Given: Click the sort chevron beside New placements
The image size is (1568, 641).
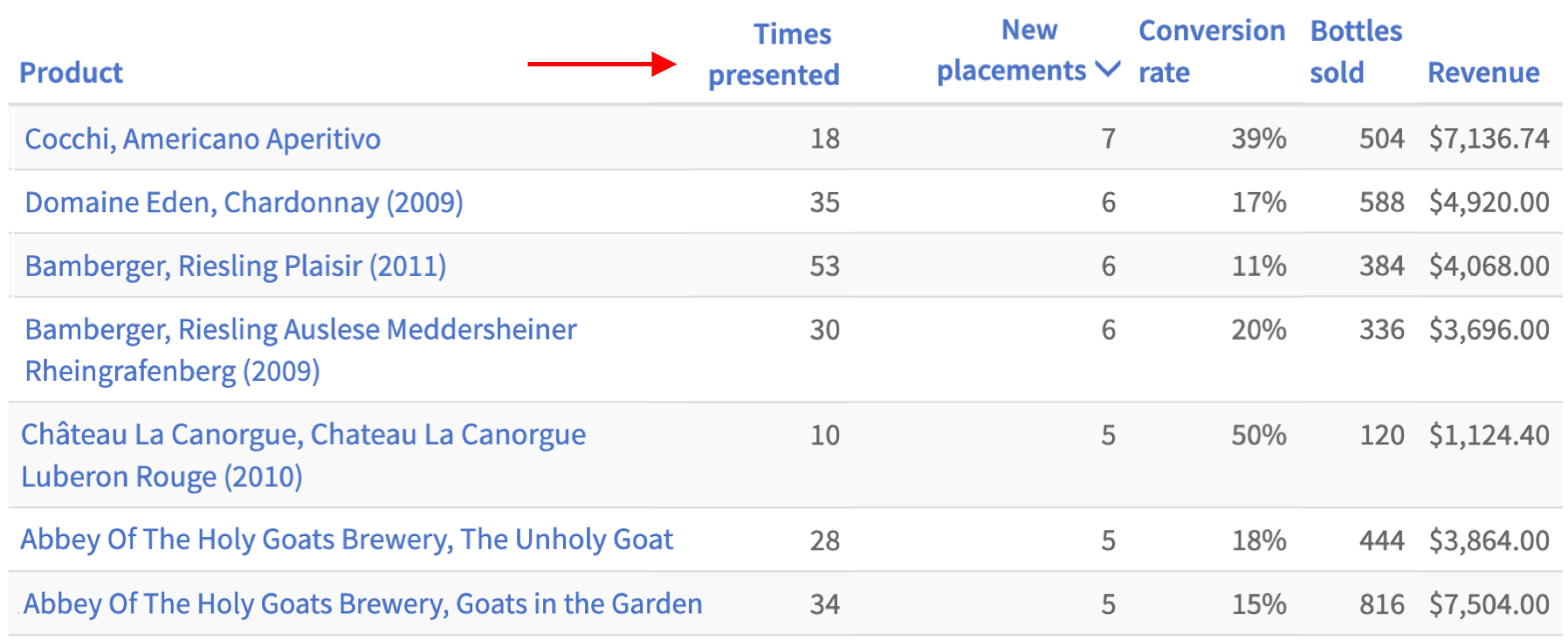Looking at the screenshot, I should [x=1107, y=69].
